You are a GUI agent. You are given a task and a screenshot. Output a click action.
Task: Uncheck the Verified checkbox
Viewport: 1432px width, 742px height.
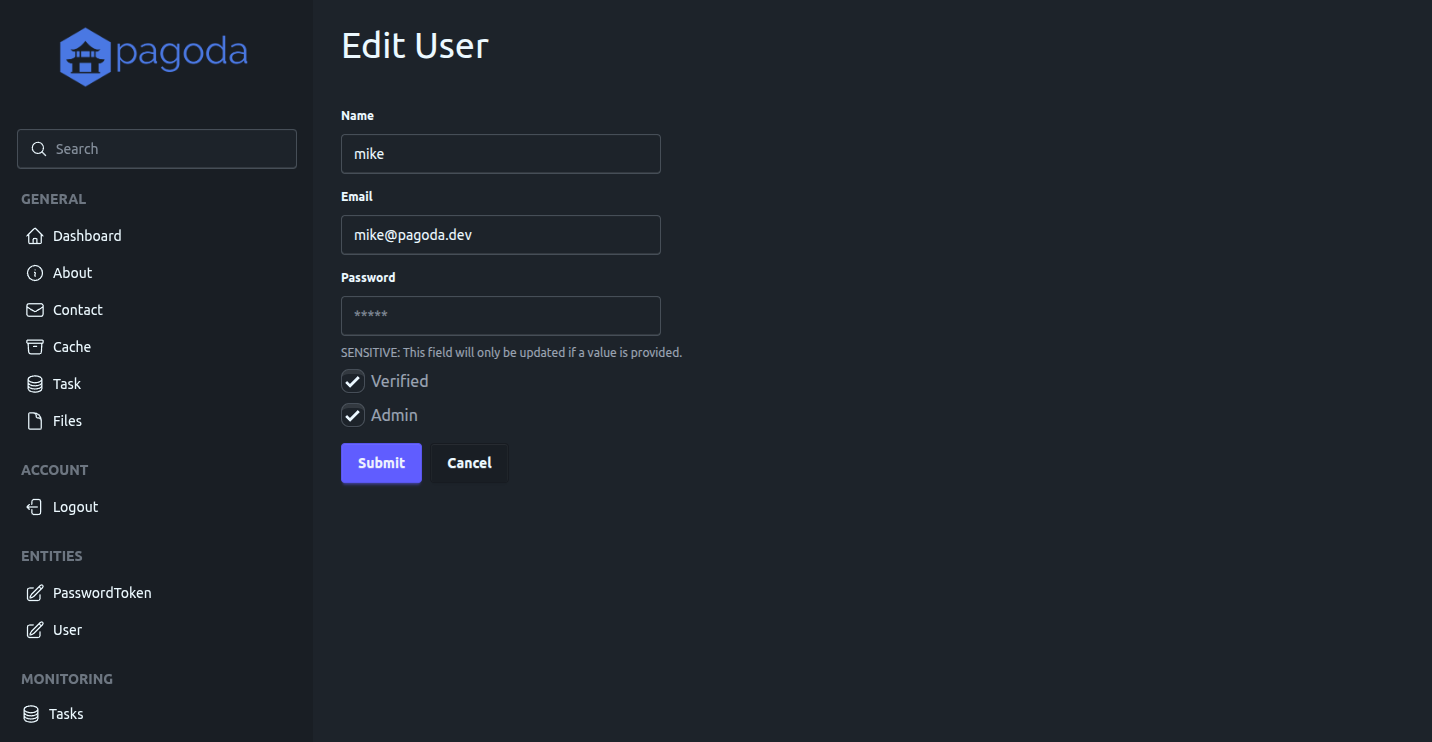click(x=353, y=381)
